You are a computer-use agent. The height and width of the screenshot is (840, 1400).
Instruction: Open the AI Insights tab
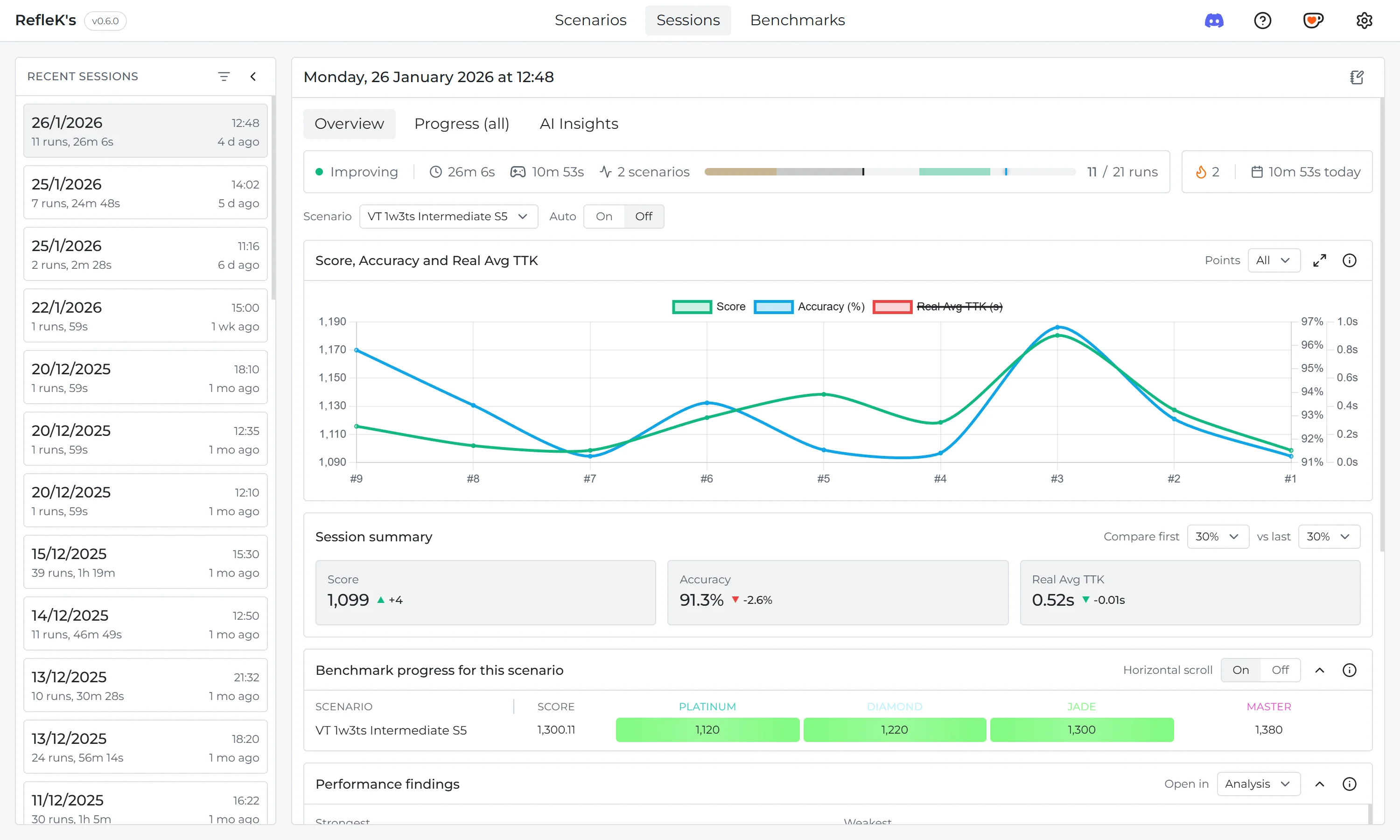578,124
